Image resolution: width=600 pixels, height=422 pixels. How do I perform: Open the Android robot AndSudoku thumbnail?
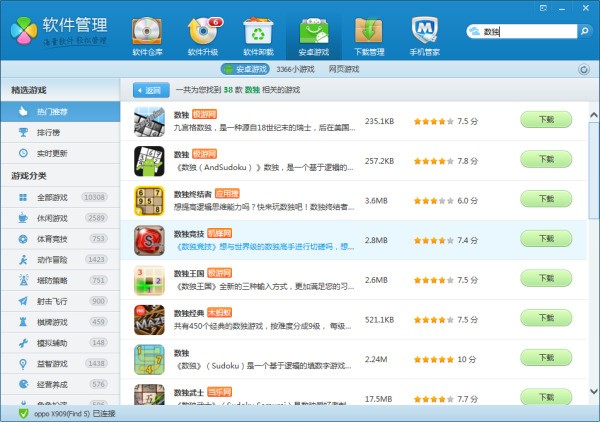coord(149,161)
